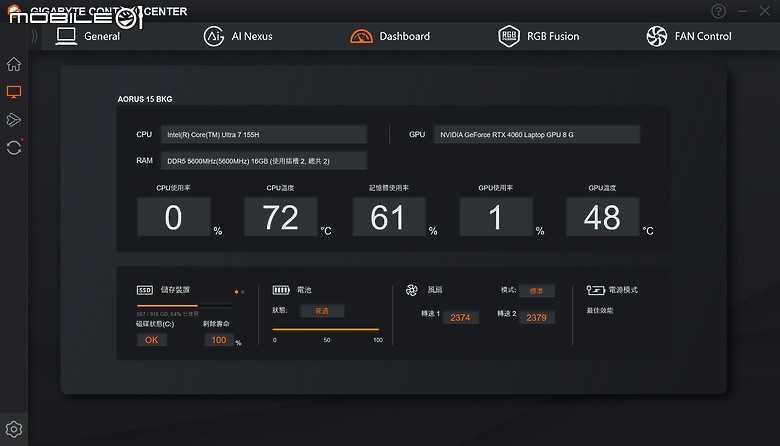
Task: Click the GPU temperature value 48
Action: (x=603, y=217)
